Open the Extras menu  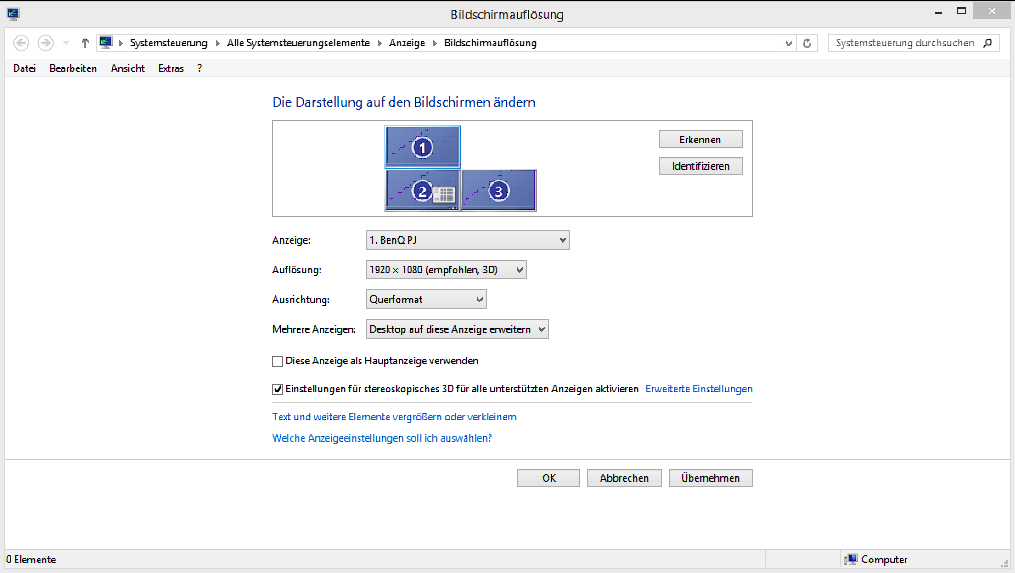[x=171, y=68]
